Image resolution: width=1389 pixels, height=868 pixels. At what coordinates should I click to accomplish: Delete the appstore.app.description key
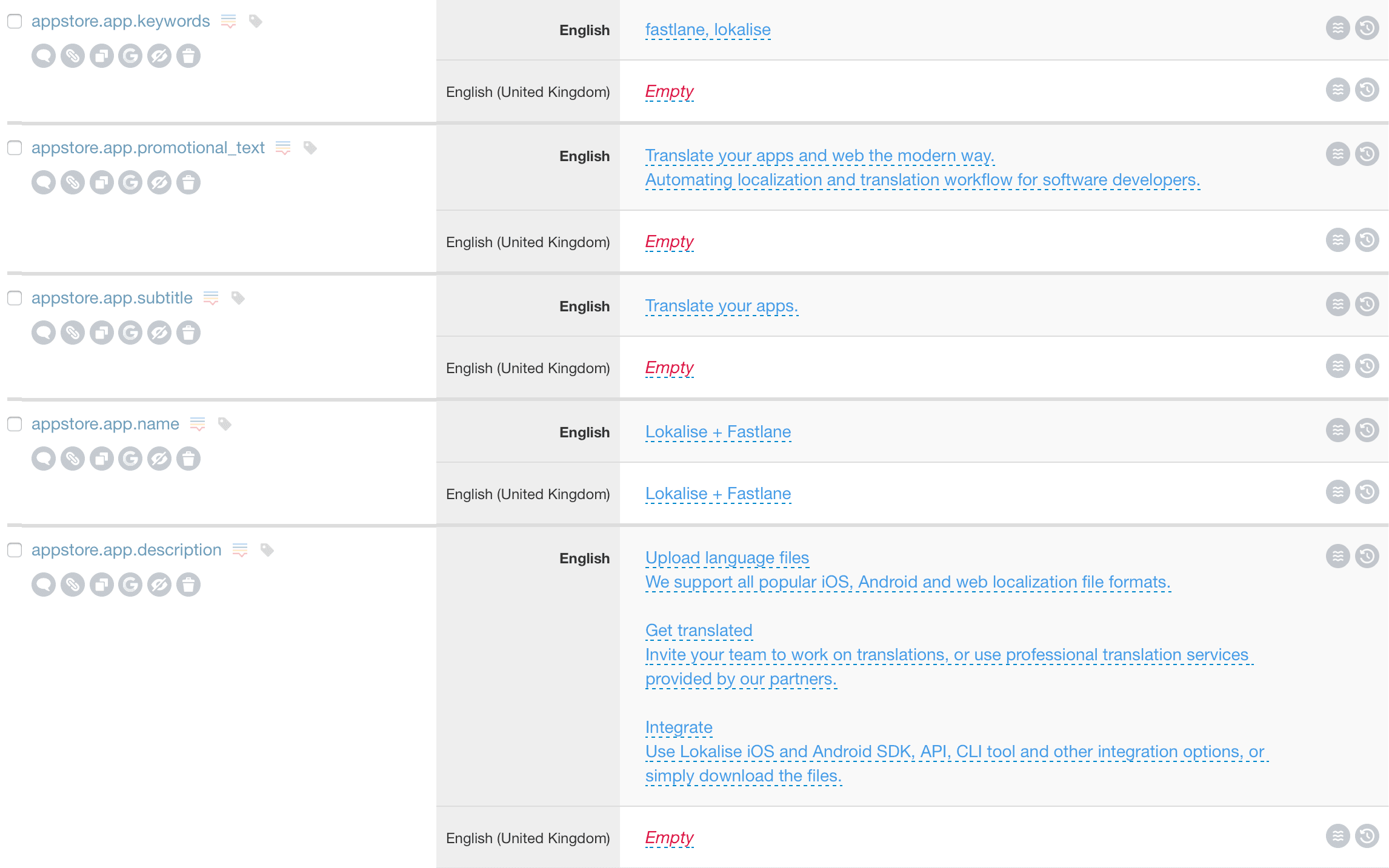click(x=188, y=585)
